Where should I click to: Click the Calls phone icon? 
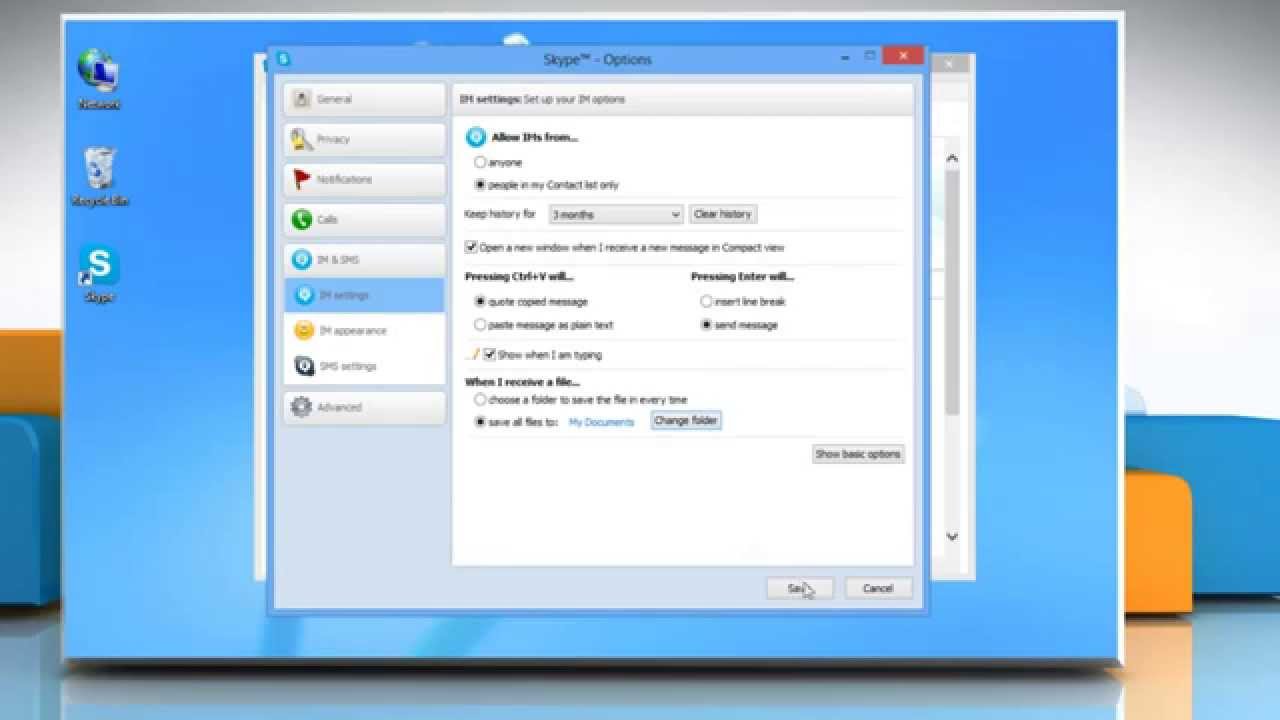(301, 219)
